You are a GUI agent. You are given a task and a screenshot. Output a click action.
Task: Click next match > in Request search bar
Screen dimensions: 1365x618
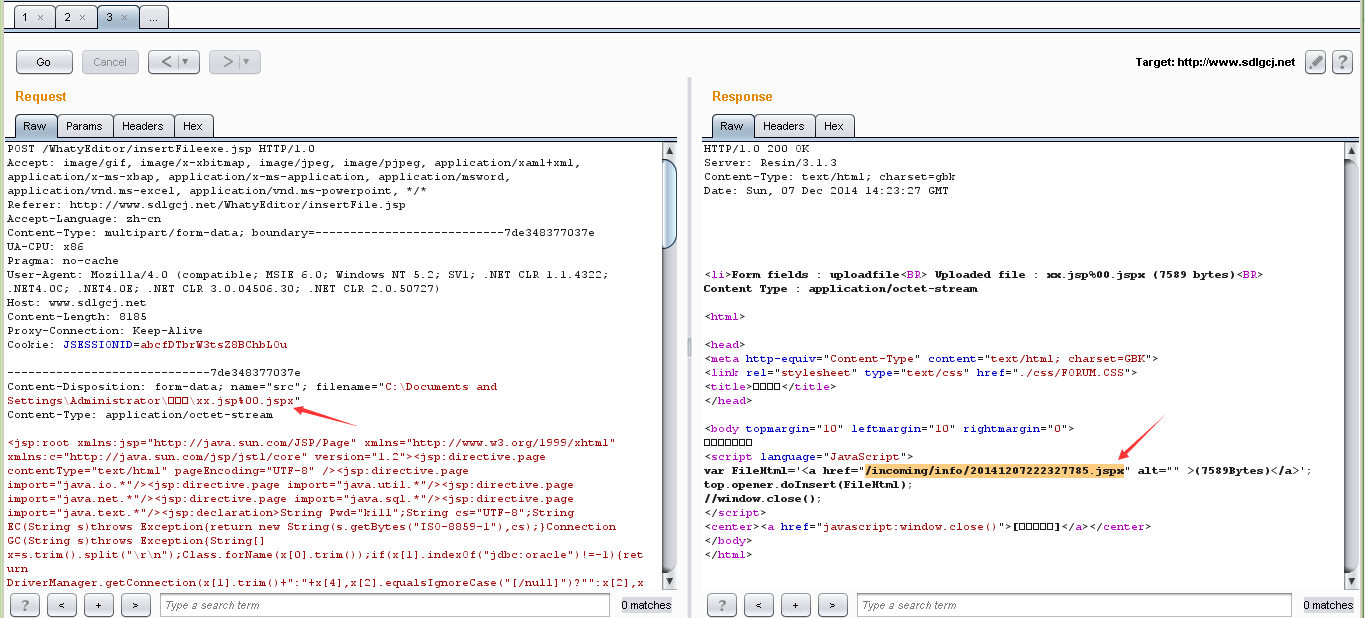click(x=136, y=605)
